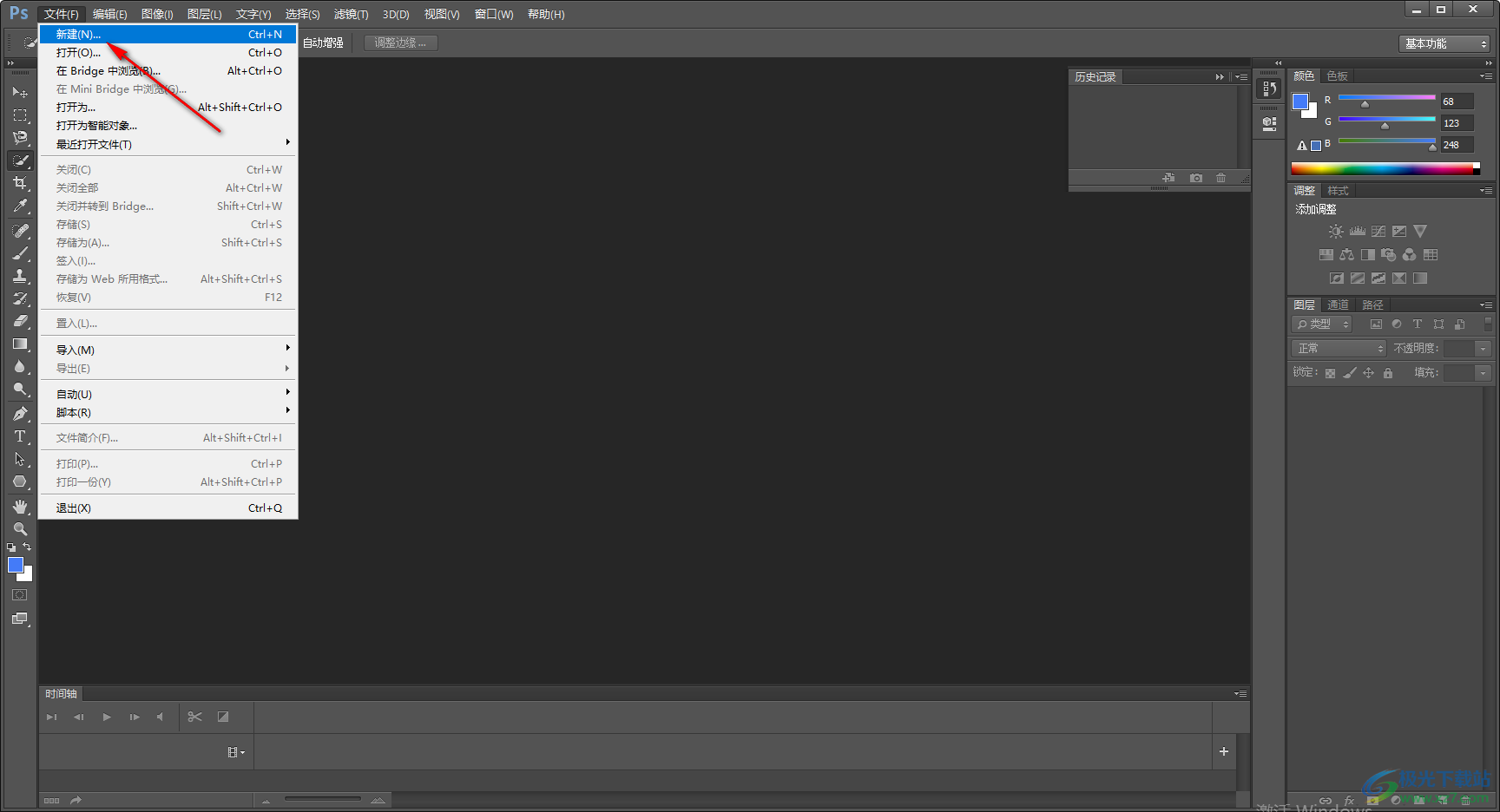Choose 打开(O)... menu entry
This screenshot has width=1500, height=812.
(168, 53)
